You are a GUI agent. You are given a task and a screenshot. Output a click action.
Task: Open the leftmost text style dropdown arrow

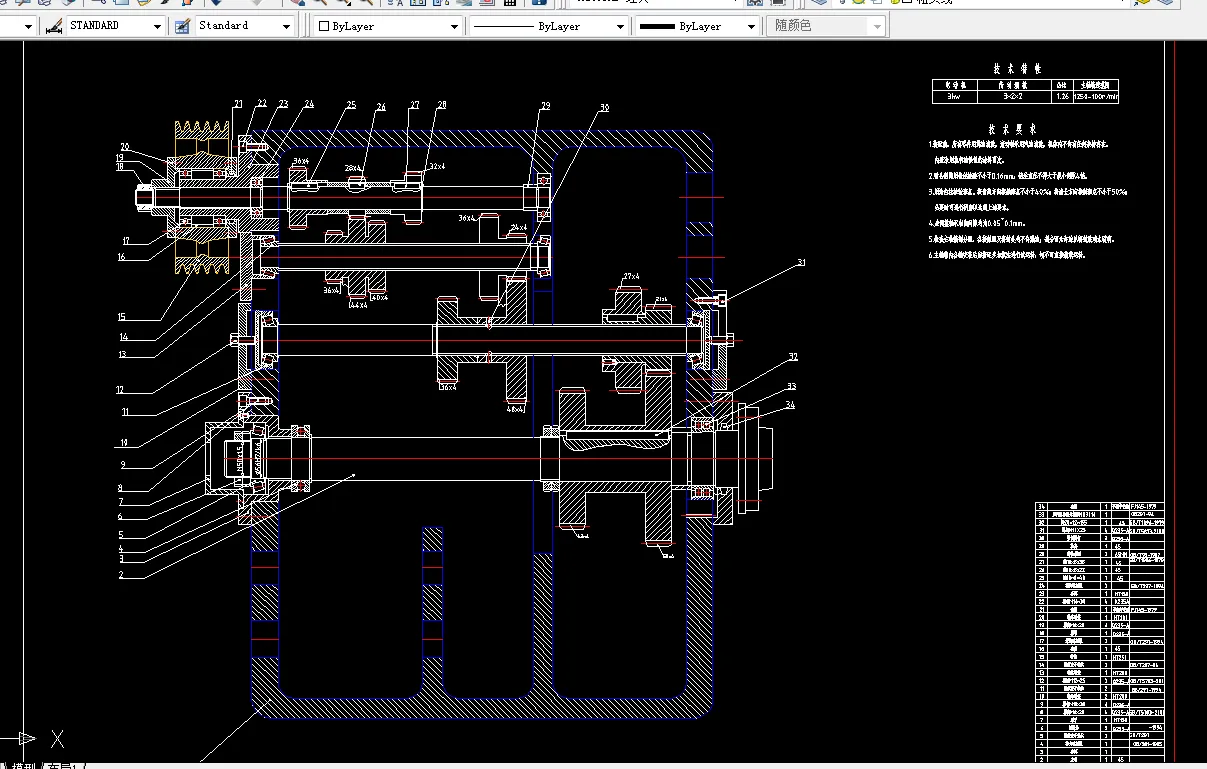point(26,27)
